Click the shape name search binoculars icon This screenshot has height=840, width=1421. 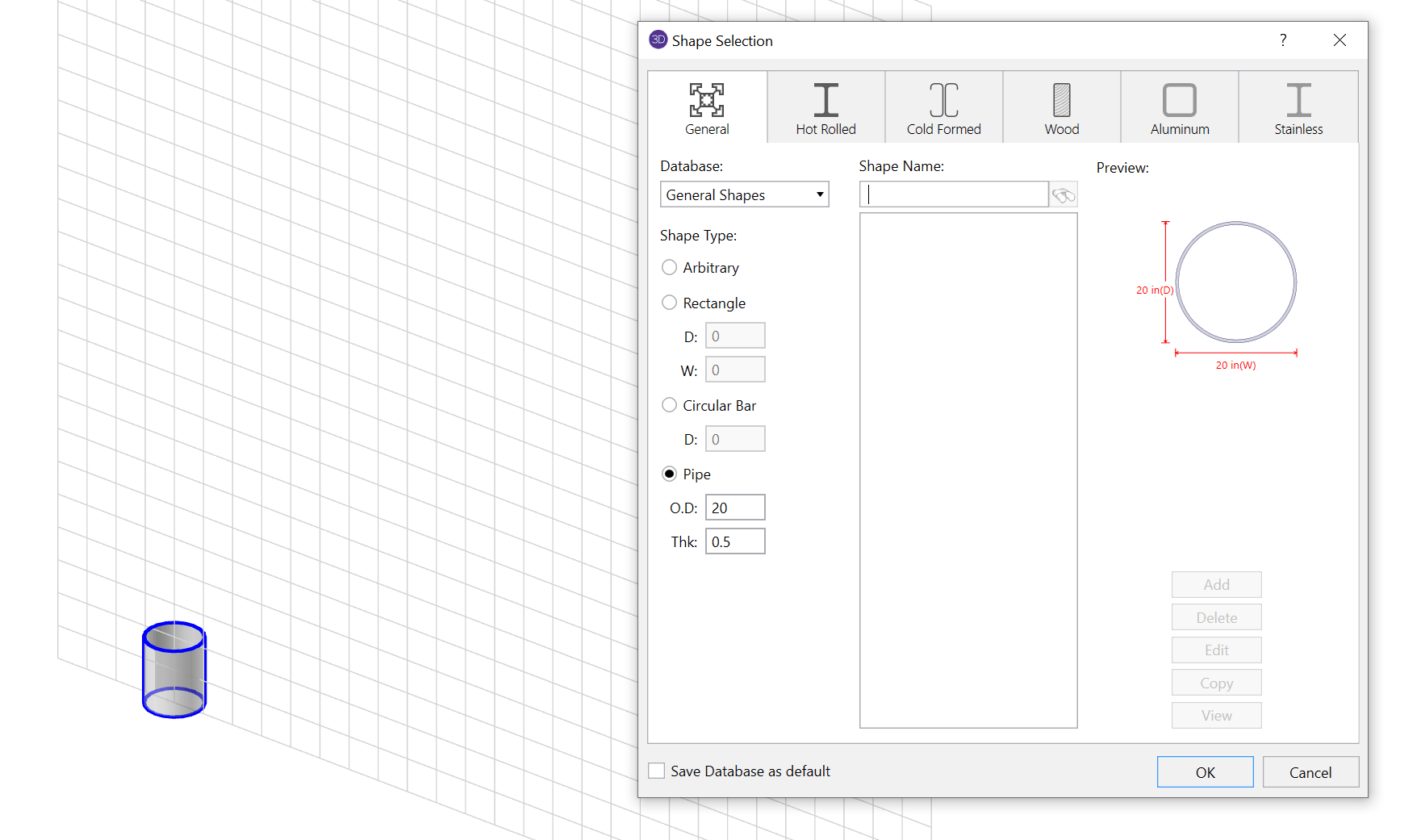pyautogui.click(x=1064, y=195)
